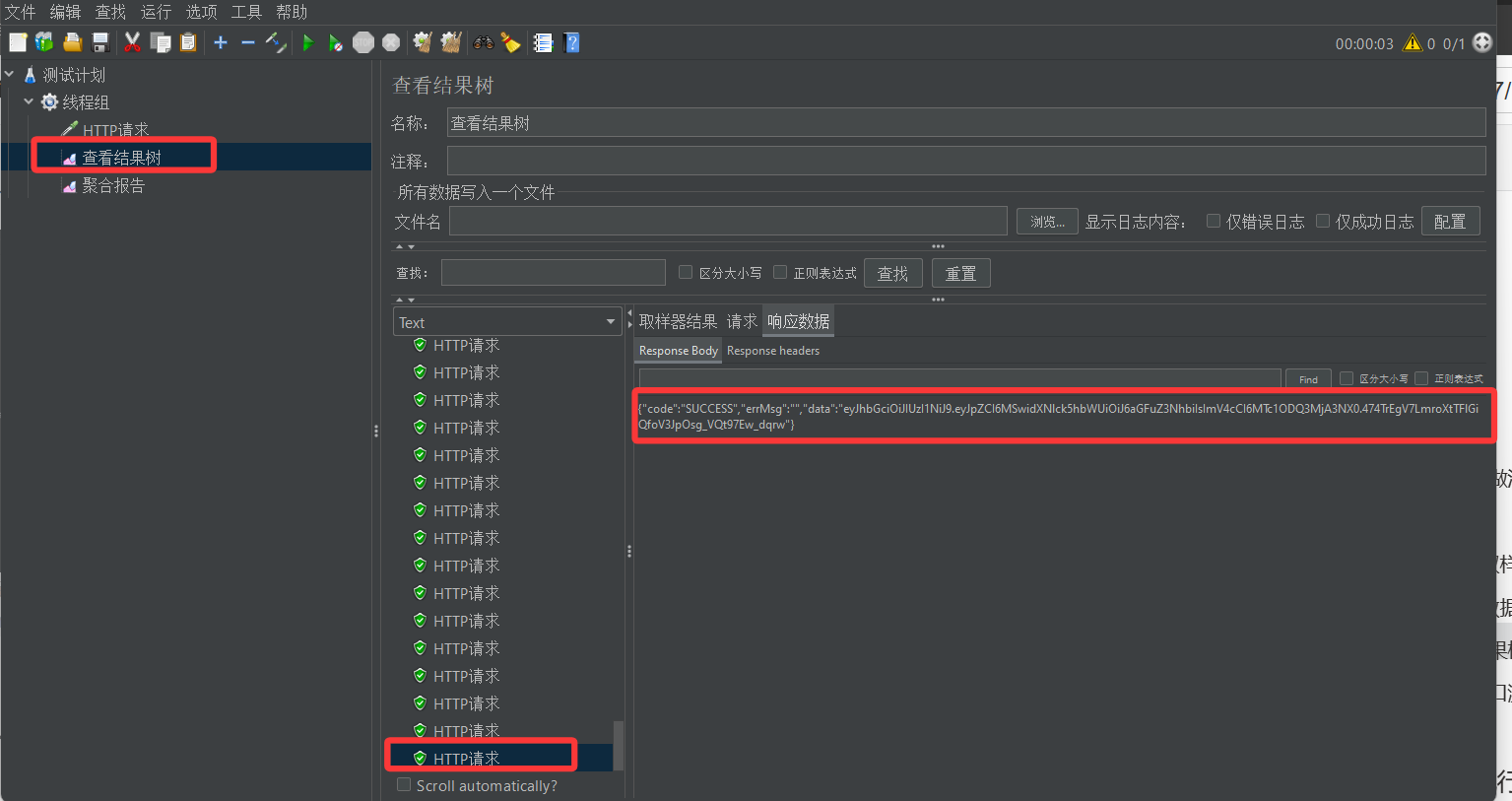This screenshot has width=1512, height=801.
Task: Open the 帮助 menu
Action: tap(292, 12)
